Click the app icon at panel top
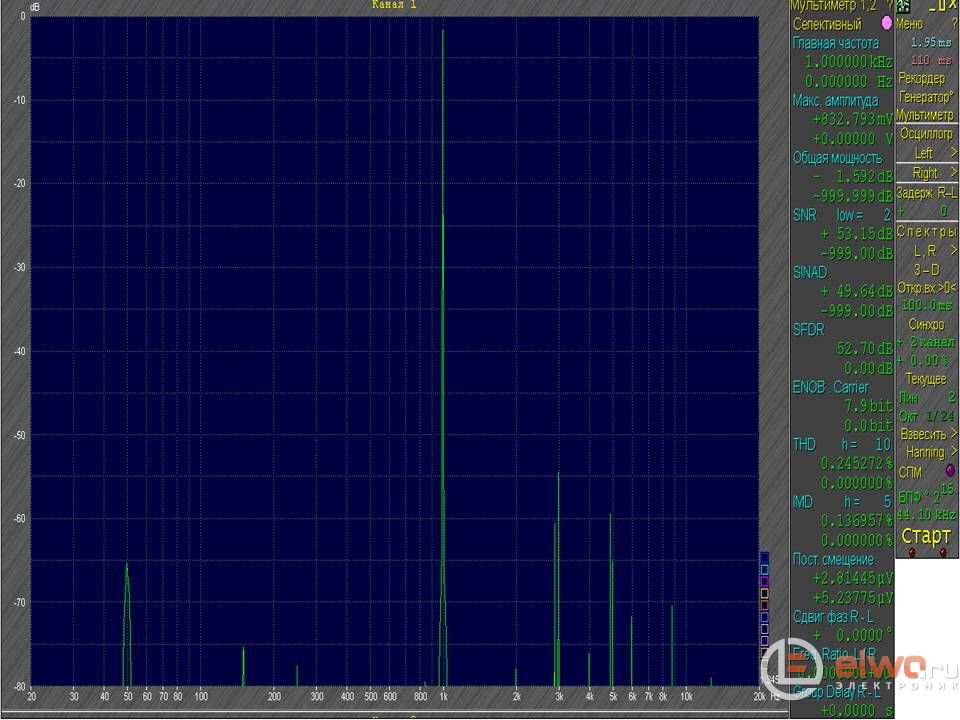The image size is (960, 720). (x=903, y=6)
